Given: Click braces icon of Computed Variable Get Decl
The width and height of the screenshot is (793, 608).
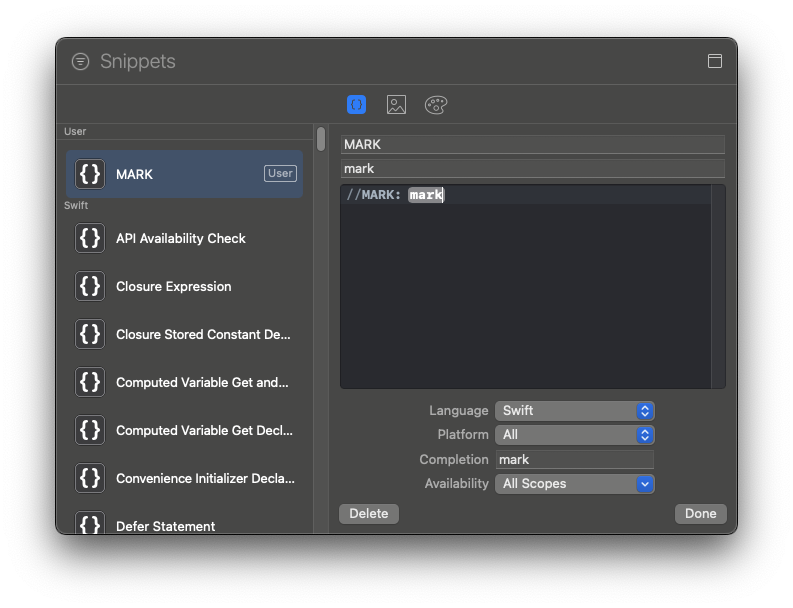Looking at the screenshot, I should click(x=90, y=430).
